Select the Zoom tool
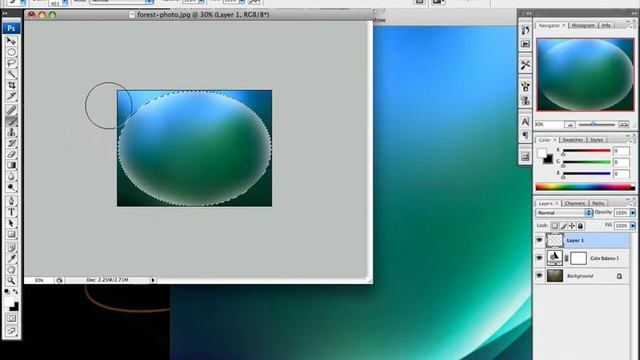Screen dimensions: 640x360 11,281
